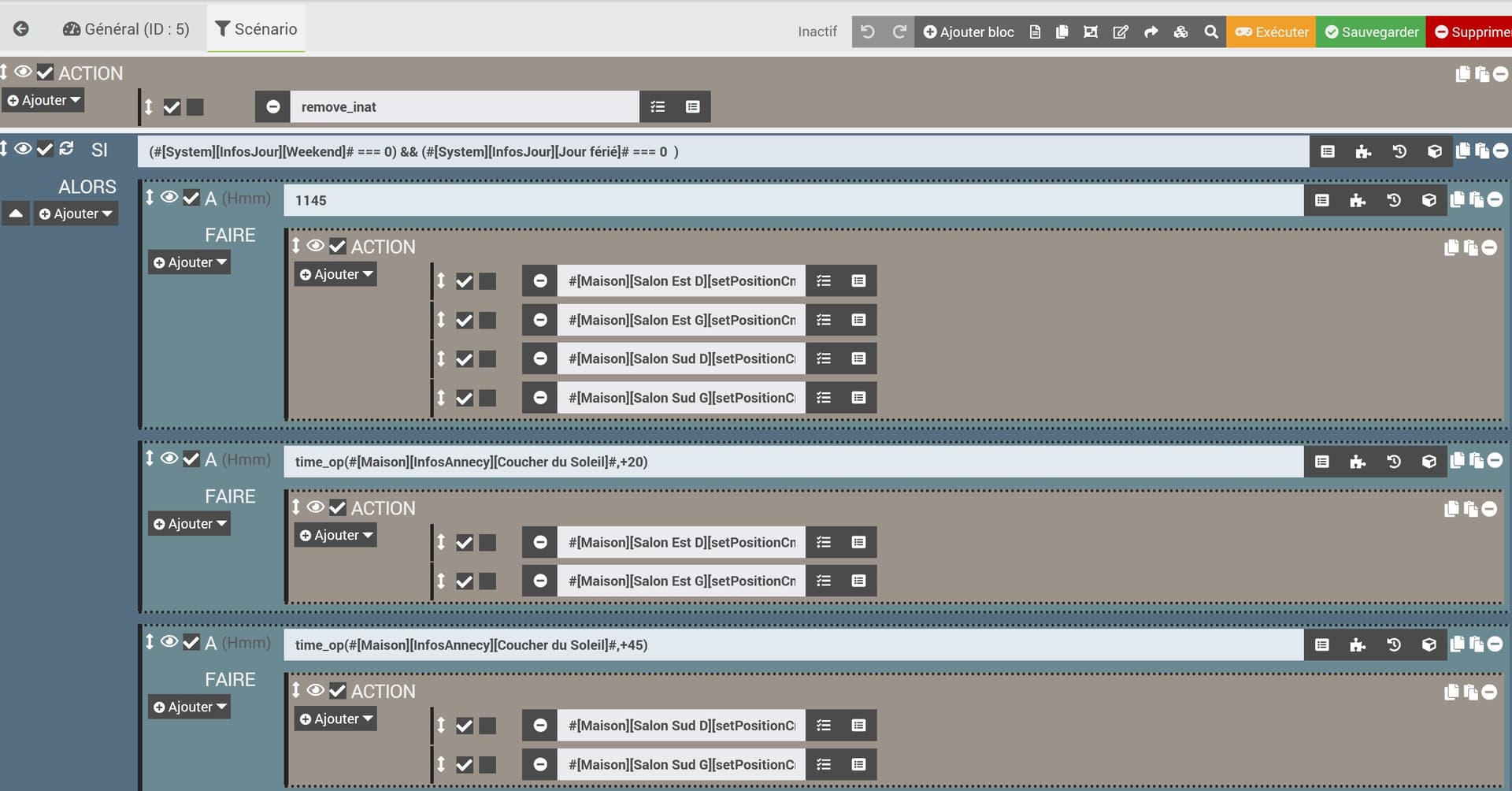The height and width of the screenshot is (791, 1512).
Task: Click the red Supprimer button
Action: (x=1469, y=32)
